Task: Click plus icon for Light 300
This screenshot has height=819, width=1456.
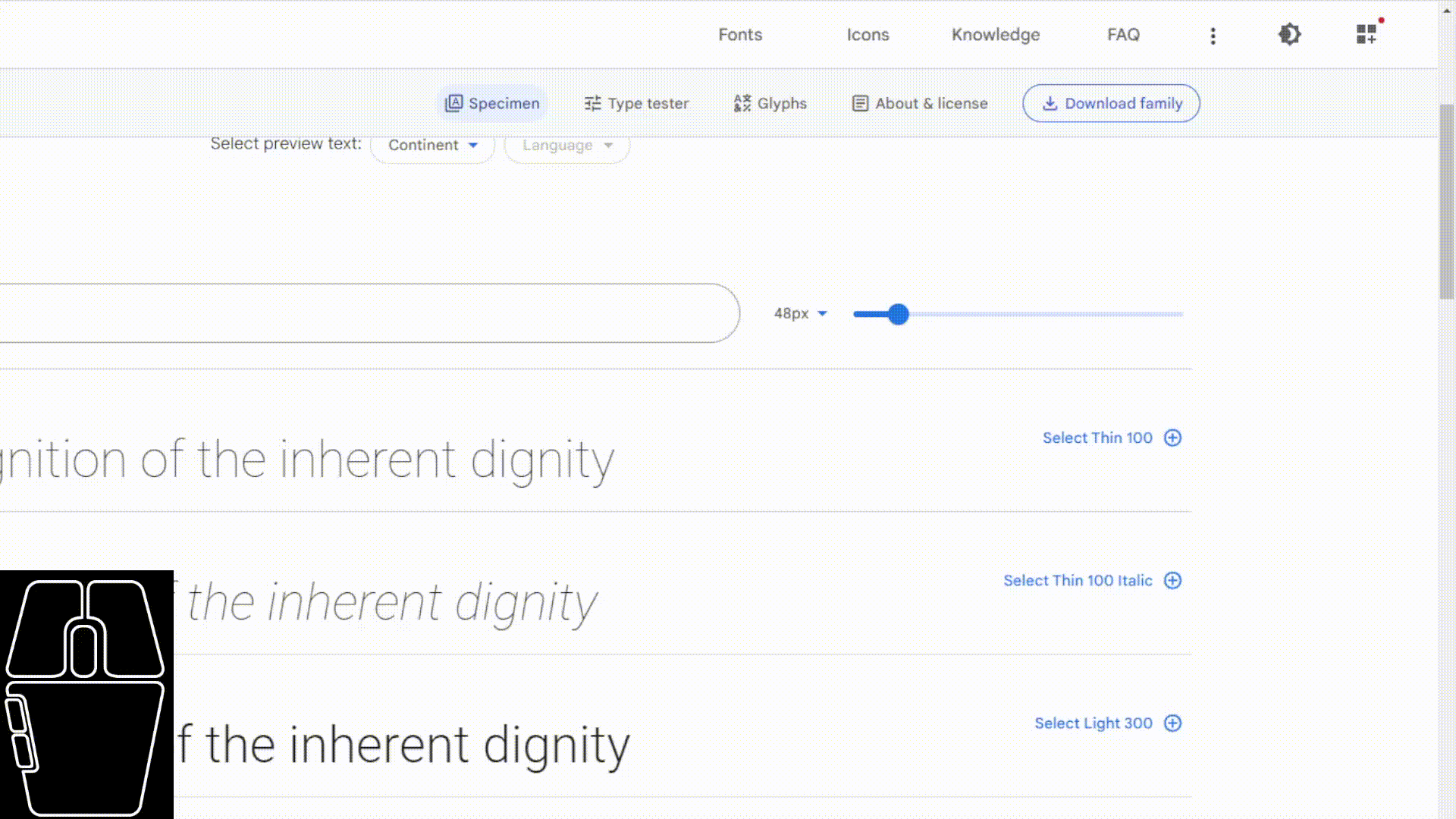Action: pos(1172,723)
